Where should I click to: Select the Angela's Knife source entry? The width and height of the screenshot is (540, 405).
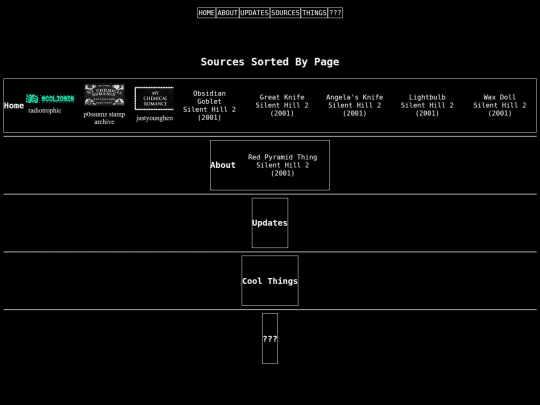[x=354, y=105]
